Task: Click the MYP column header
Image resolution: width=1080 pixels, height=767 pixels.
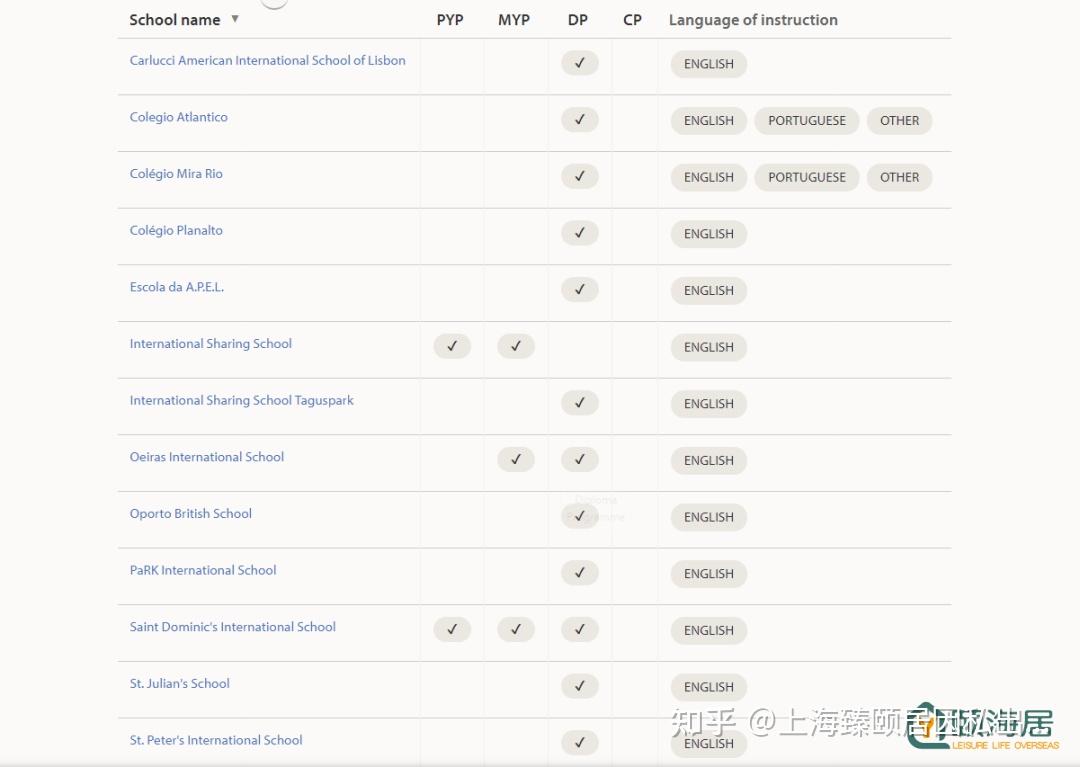Action: coord(514,20)
